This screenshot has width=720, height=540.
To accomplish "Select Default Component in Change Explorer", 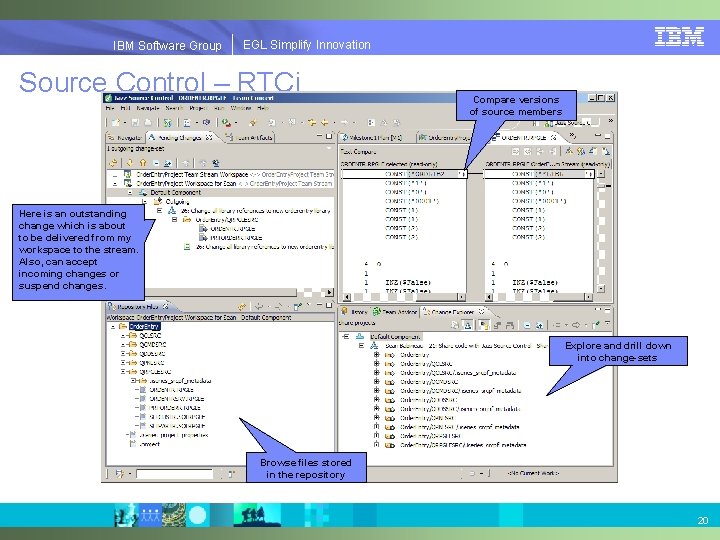I will (395, 337).
